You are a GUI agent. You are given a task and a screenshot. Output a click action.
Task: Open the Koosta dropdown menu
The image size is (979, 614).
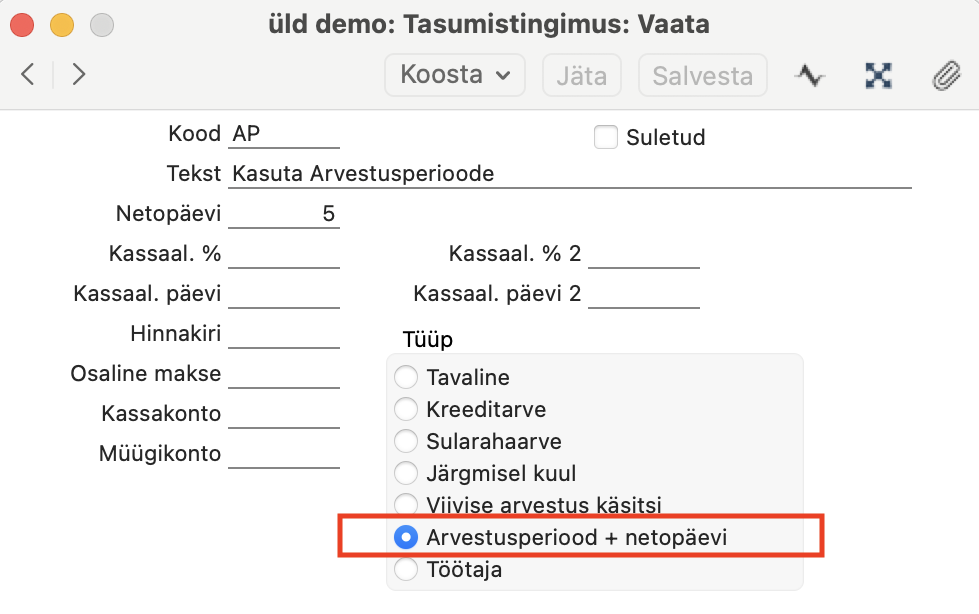click(455, 75)
